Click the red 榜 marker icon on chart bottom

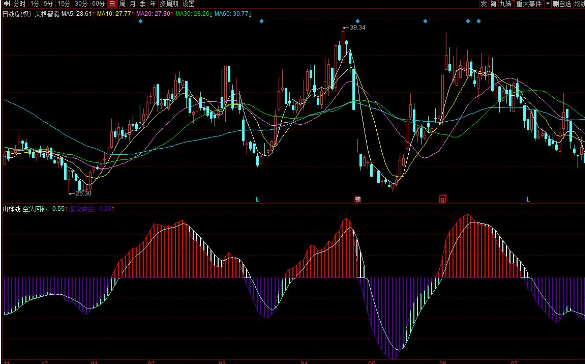coord(358,200)
